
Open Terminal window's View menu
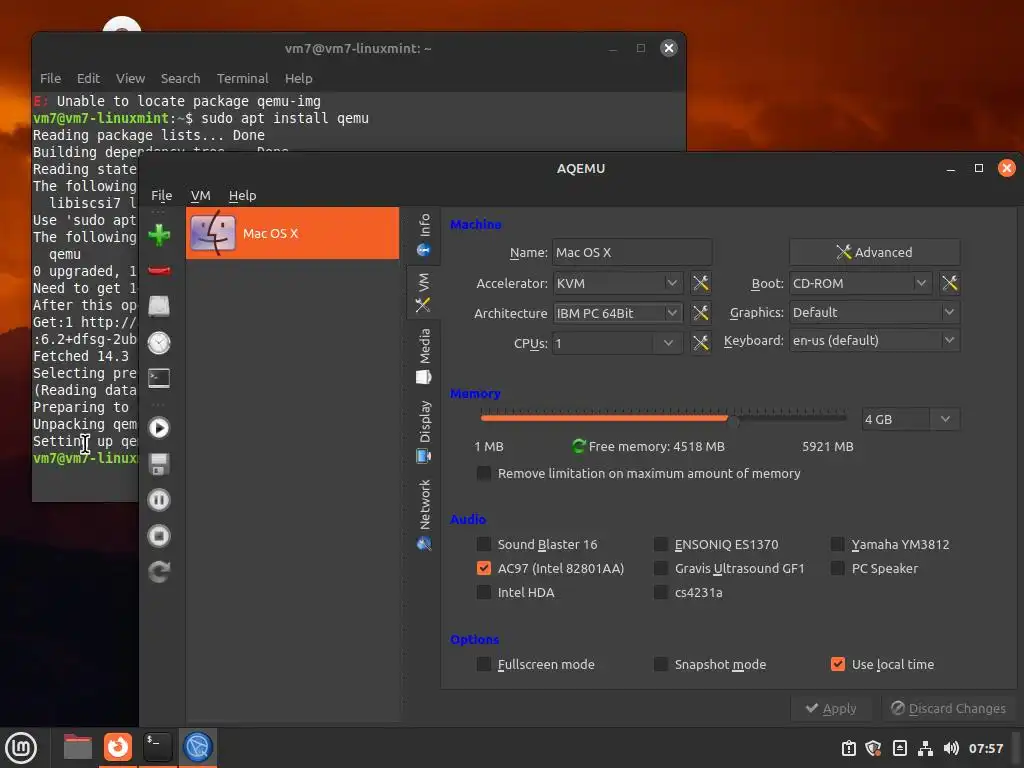pos(131,78)
